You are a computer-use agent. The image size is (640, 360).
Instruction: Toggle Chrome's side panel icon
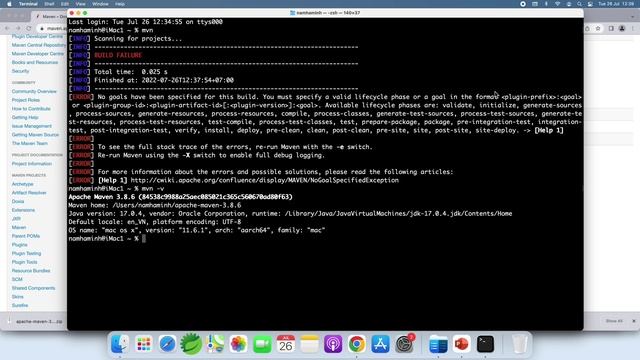[611, 28]
